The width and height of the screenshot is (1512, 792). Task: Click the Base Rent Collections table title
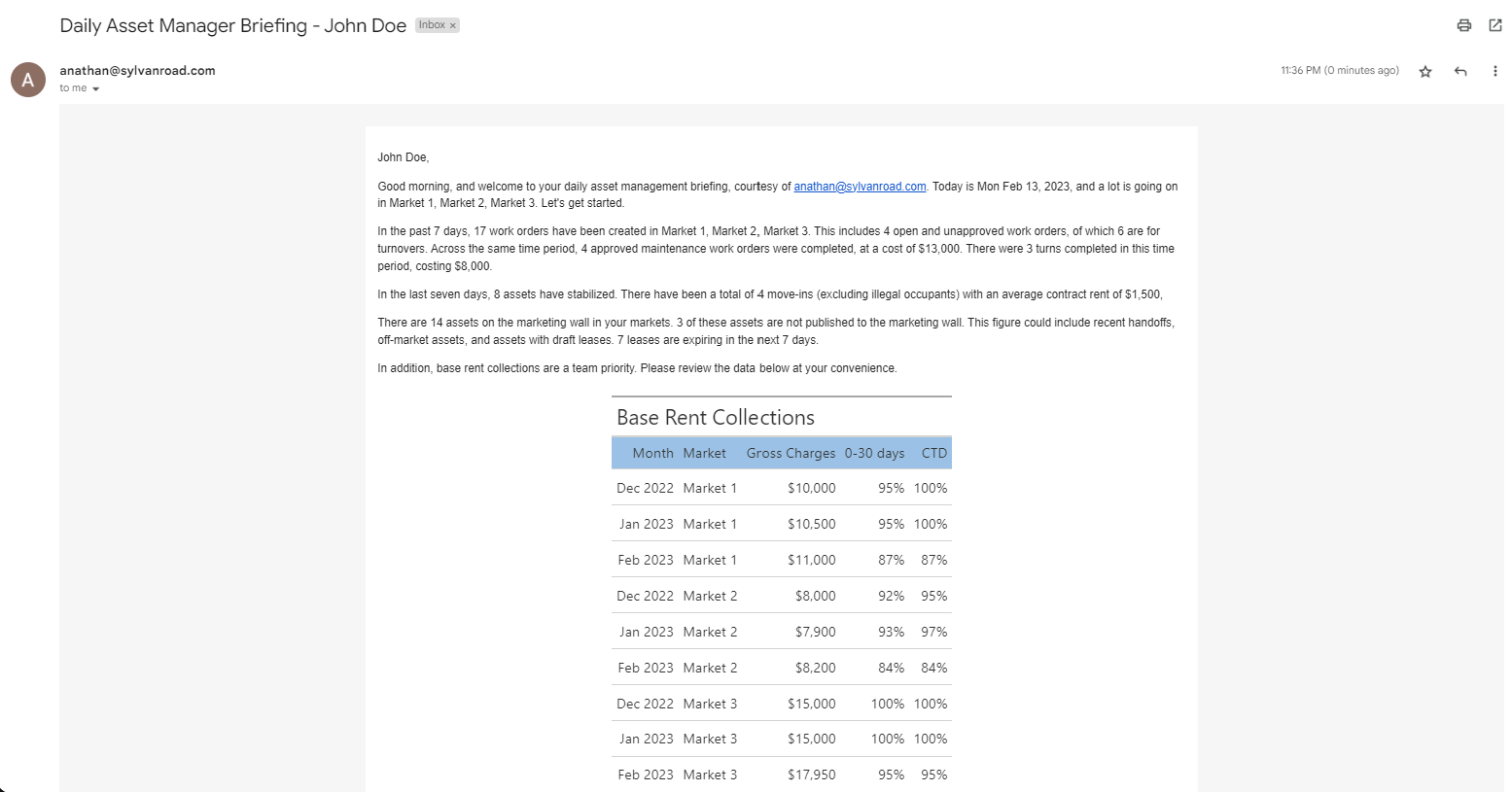click(x=716, y=417)
